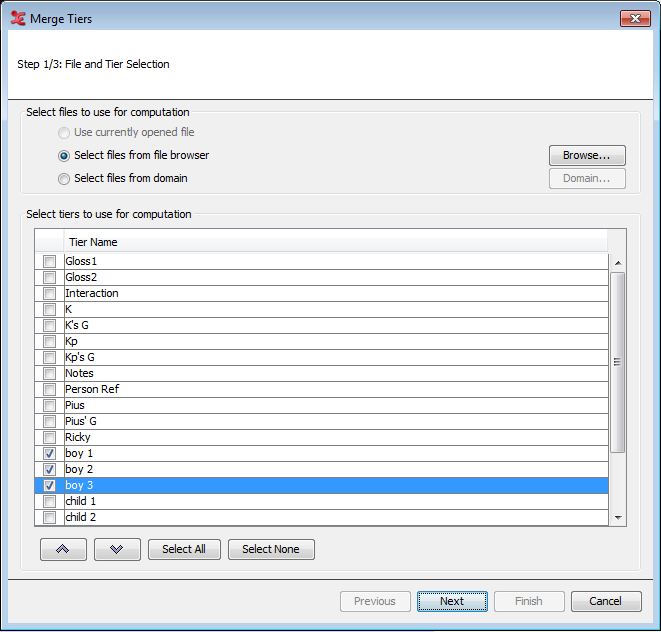The image size is (661, 632).
Task: Tick the Ricky tier checkbox
Action: [49, 438]
